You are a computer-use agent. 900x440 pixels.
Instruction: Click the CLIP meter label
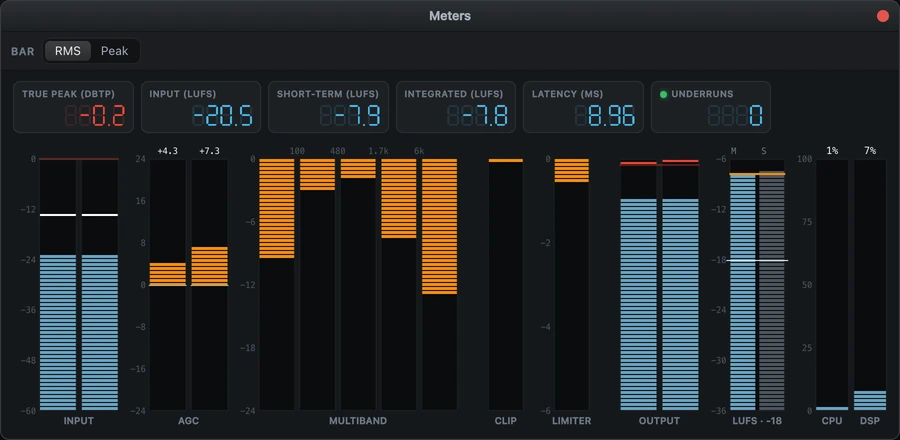[x=506, y=421]
